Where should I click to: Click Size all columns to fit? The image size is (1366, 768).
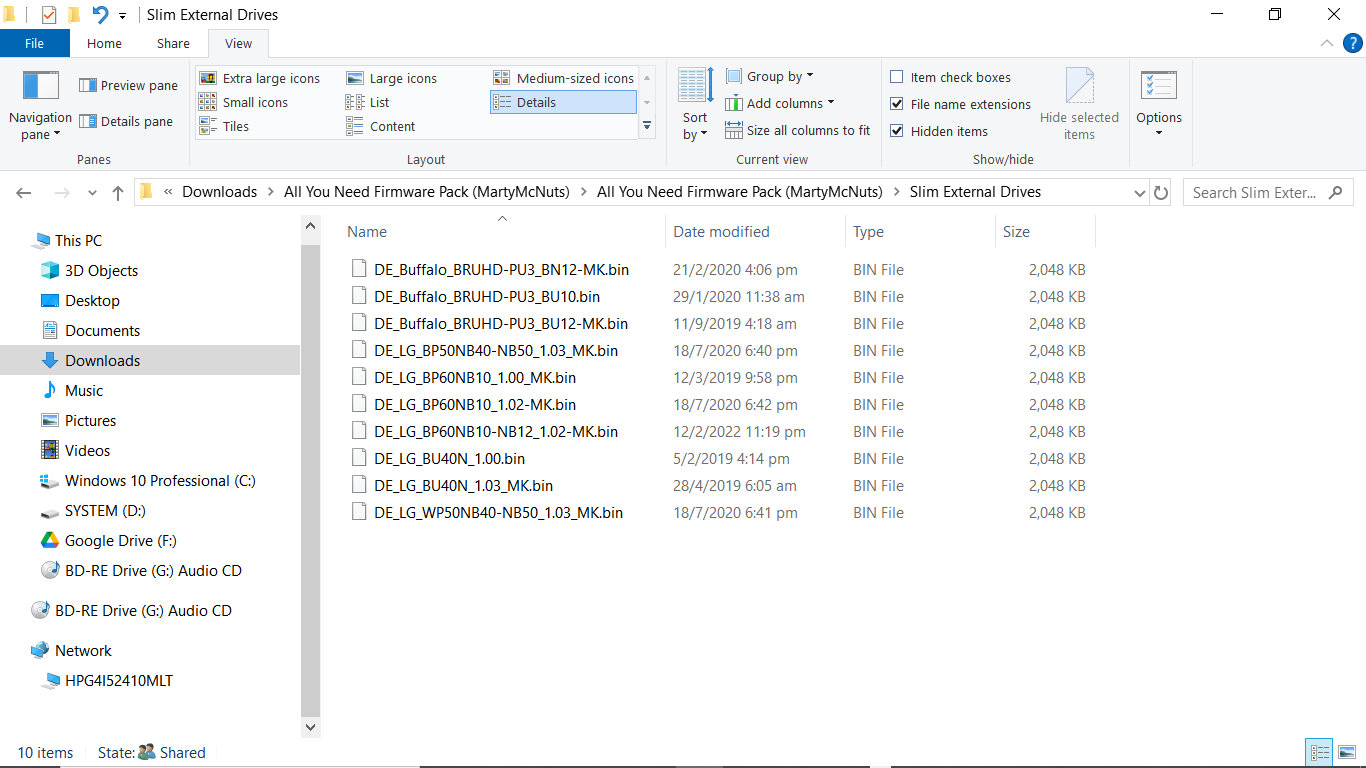797,131
